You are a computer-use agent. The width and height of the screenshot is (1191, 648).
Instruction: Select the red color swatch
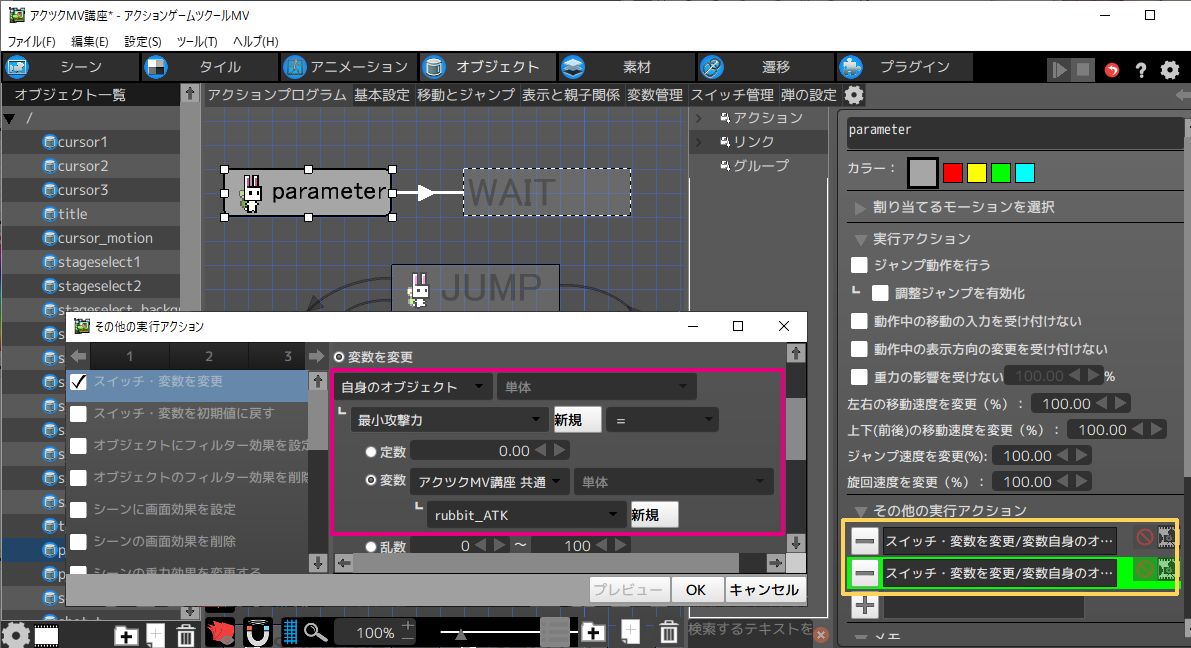click(x=952, y=173)
